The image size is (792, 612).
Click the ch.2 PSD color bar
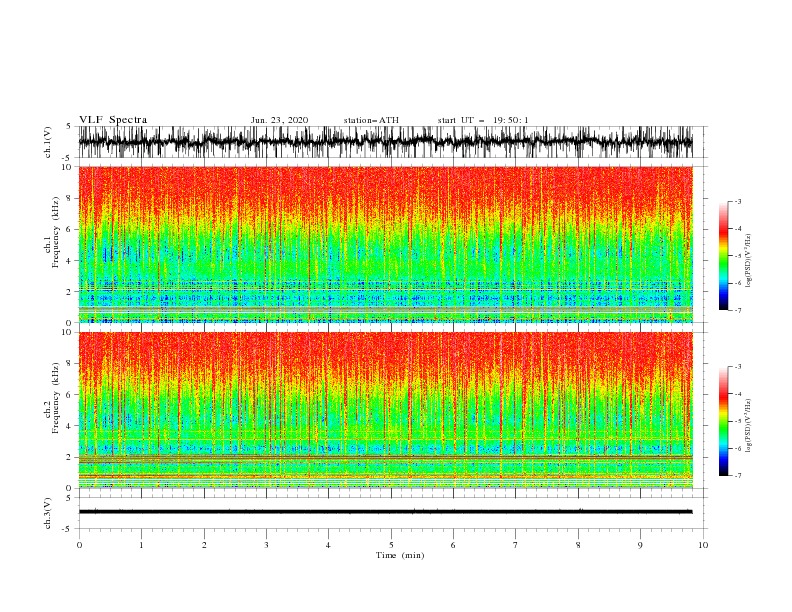click(723, 421)
